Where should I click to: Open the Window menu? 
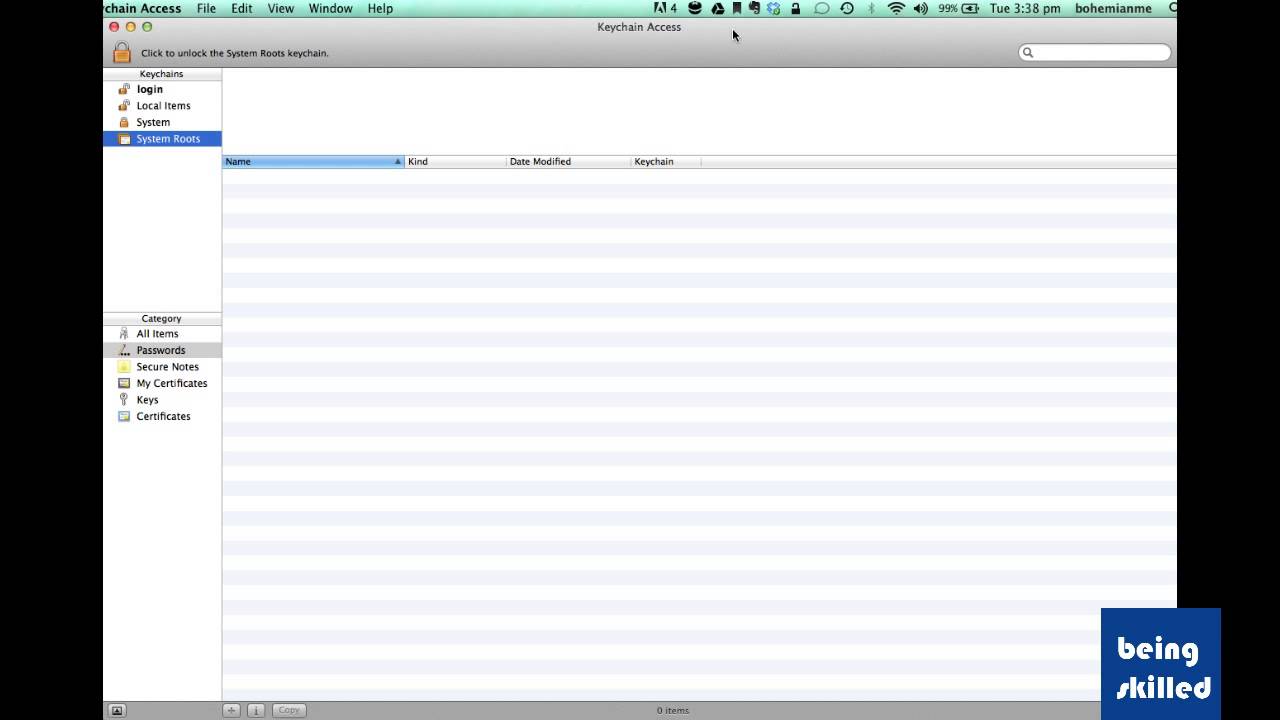coord(330,8)
